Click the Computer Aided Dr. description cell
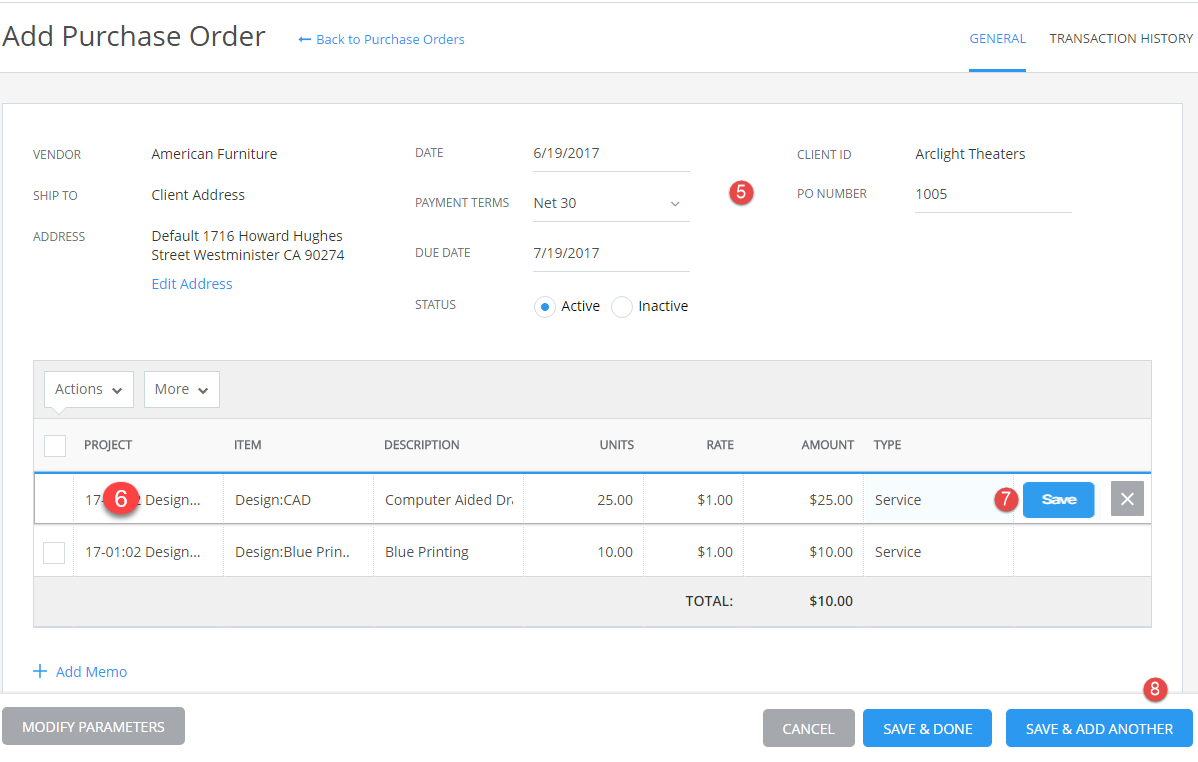 [x=448, y=500]
